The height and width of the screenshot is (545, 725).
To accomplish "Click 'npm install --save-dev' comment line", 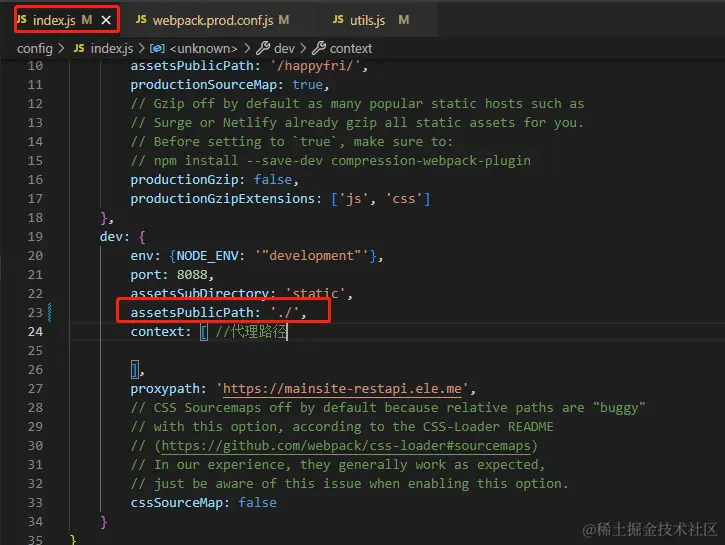I will [x=331, y=161].
